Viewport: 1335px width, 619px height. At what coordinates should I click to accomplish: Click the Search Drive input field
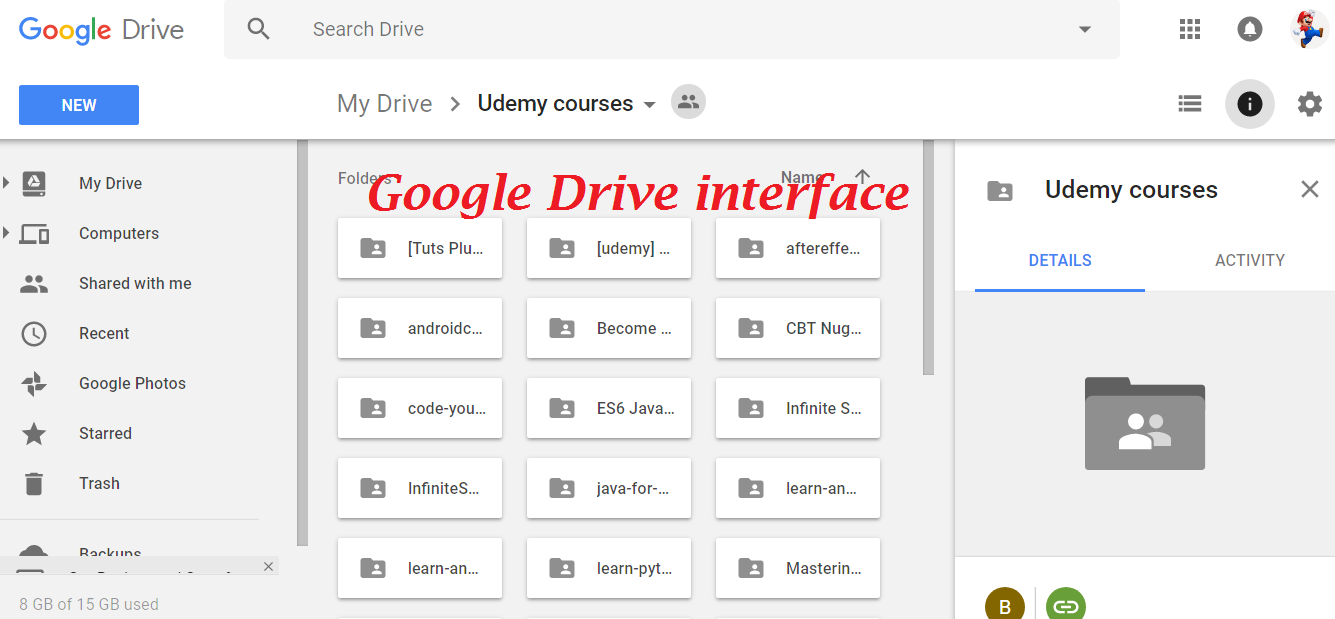pyautogui.click(x=672, y=30)
